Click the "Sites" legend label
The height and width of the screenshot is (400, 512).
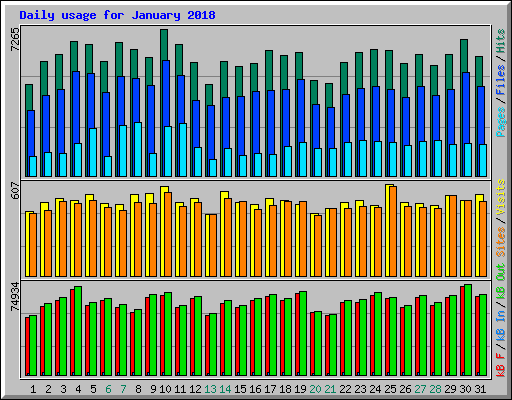[x=501, y=242]
